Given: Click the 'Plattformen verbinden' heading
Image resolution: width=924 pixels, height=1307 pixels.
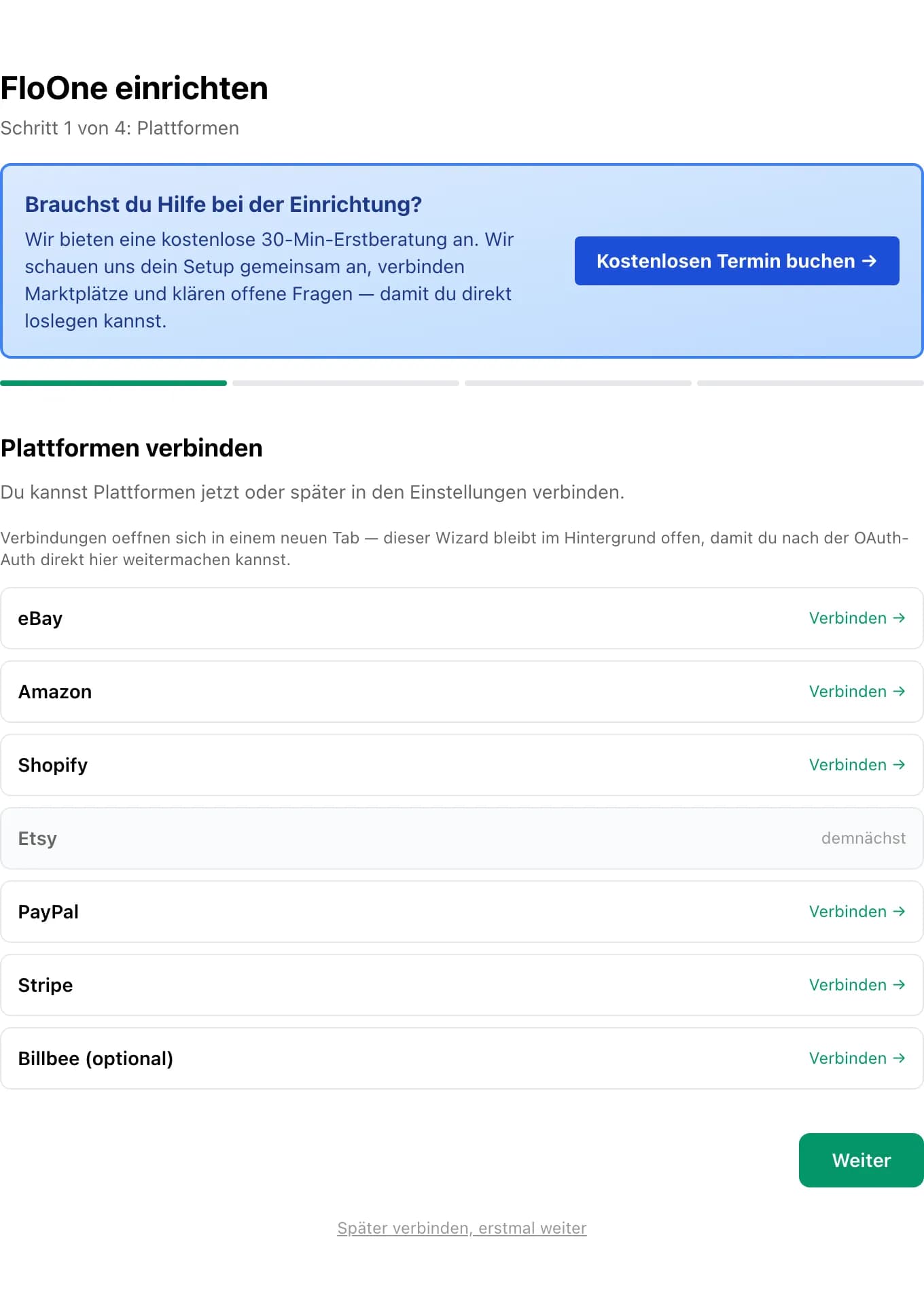Looking at the screenshot, I should coord(132,448).
